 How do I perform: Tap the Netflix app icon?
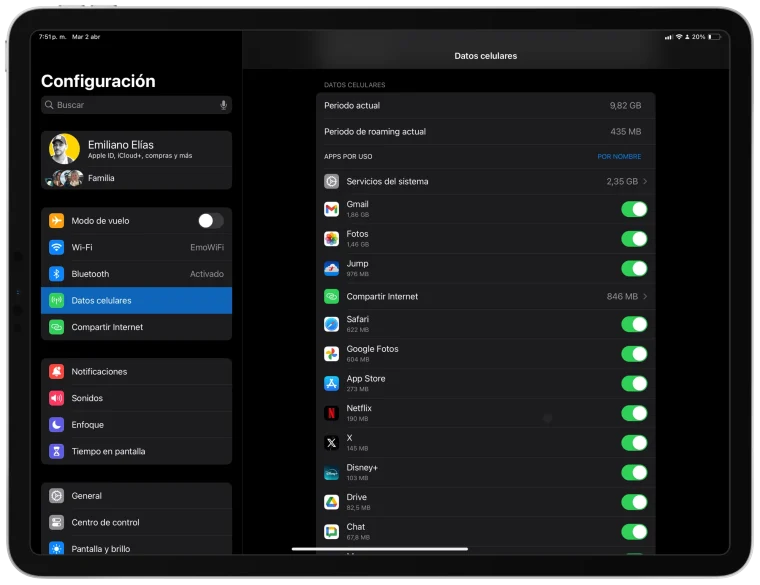pyautogui.click(x=332, y=413)
